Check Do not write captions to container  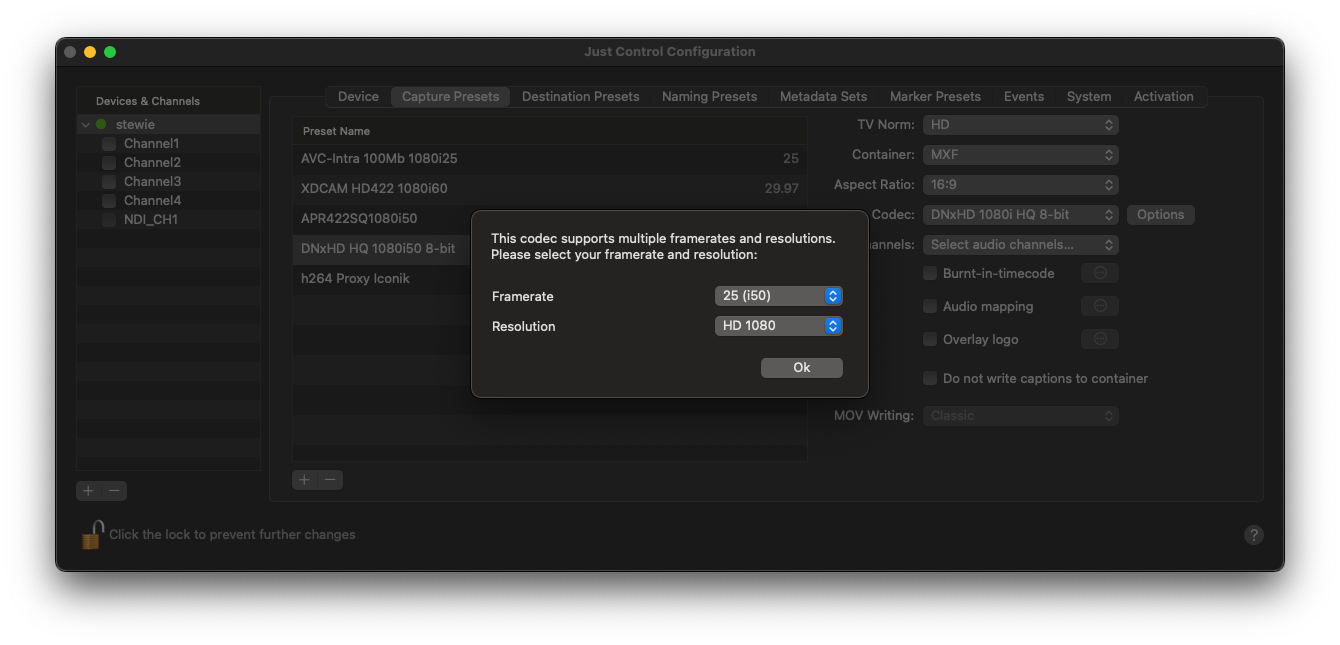(x=930, y=378)
